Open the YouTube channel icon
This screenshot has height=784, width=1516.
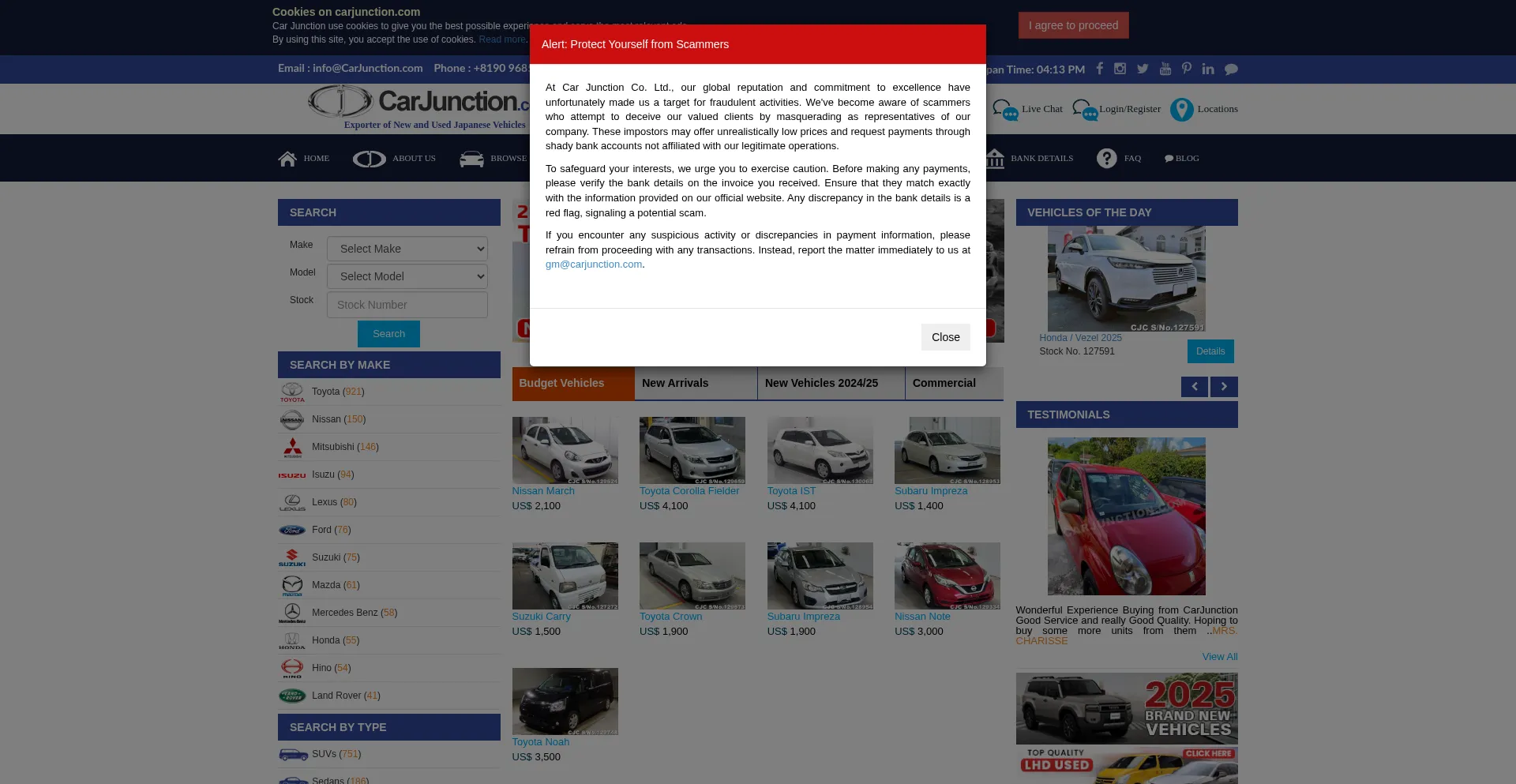point(1165,69)
